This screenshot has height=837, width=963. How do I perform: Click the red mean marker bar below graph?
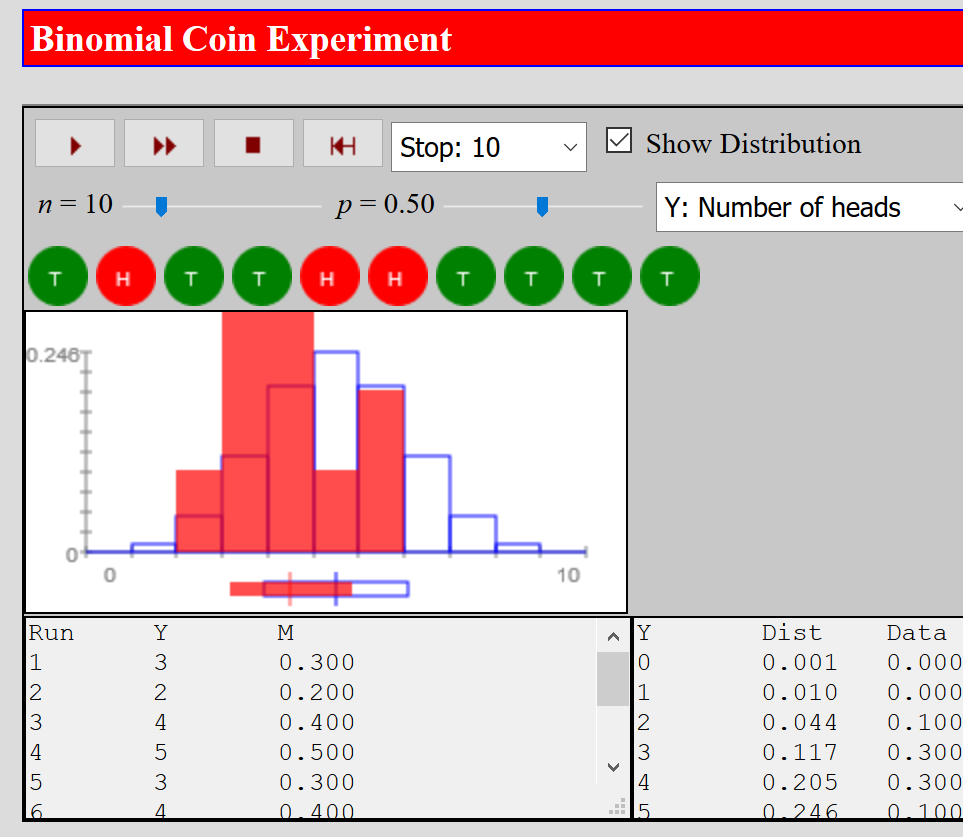(x=290, y=589)
